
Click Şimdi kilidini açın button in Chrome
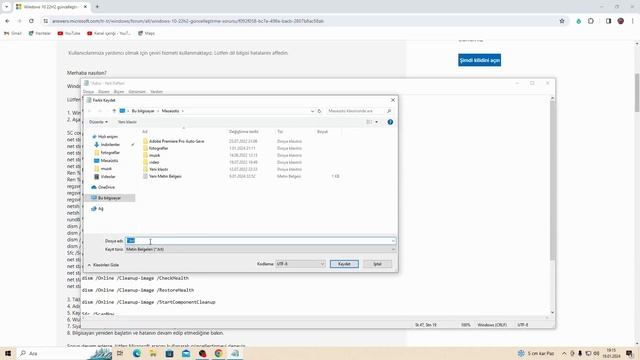(x=480, y=60)
